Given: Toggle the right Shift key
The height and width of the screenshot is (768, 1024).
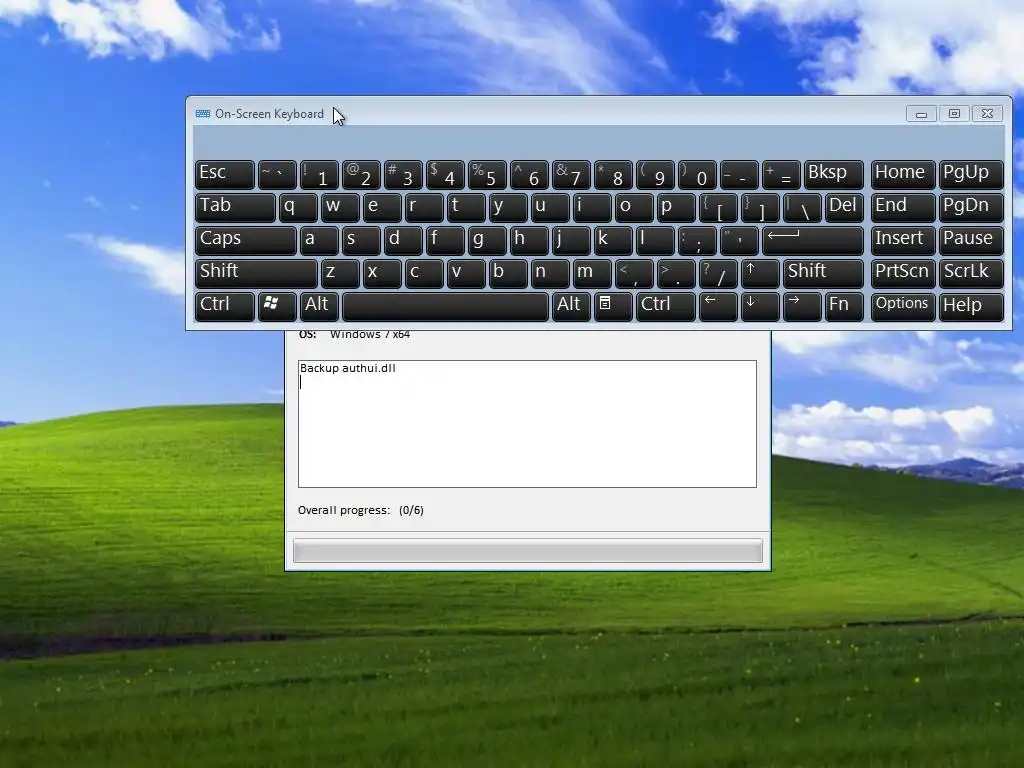Looking at the screenshot, I should tap(823, 273).
